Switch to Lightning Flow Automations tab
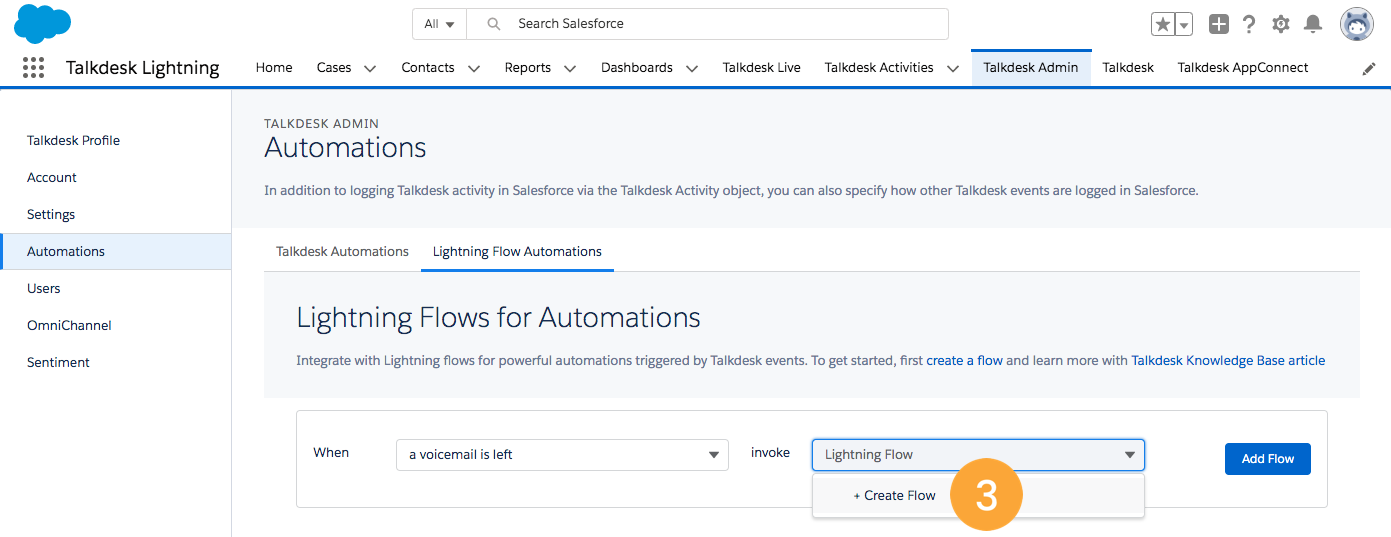Screen dimensions: 1391x537 (x=517, y=251)
